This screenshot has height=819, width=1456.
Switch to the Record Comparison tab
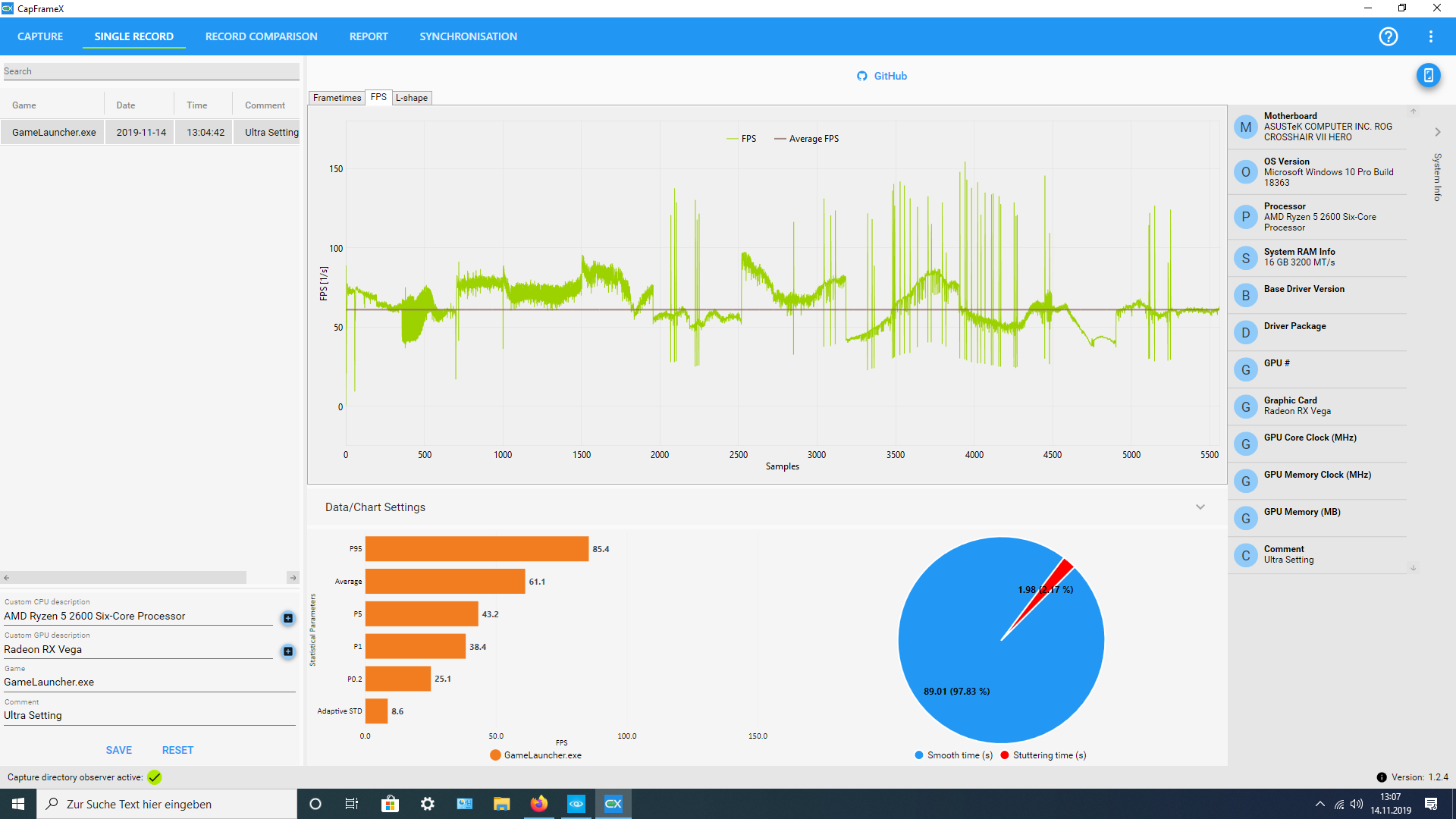tap(261, 36)
